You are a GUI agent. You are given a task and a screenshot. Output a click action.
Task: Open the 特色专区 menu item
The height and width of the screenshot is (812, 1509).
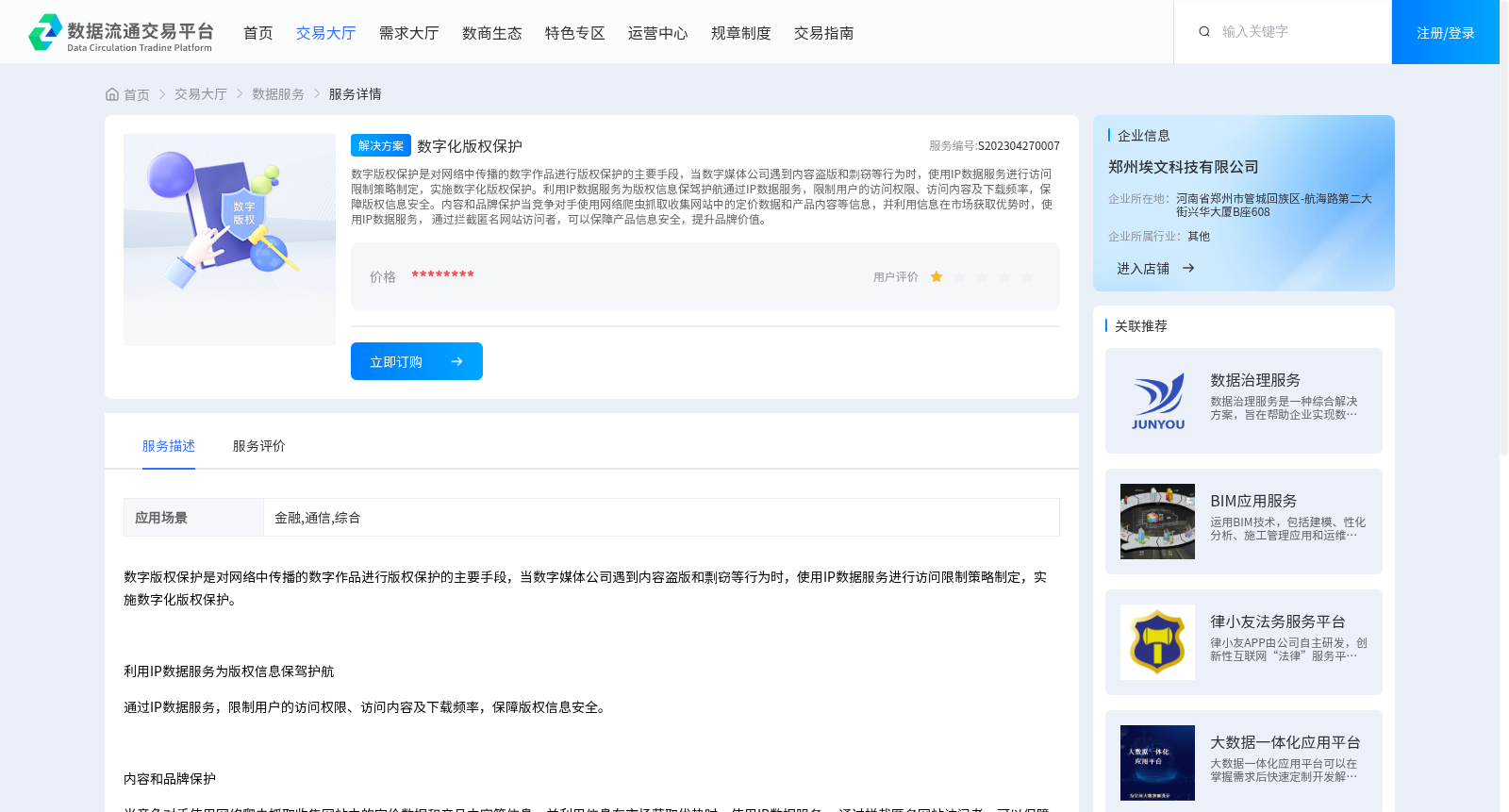pos(574,33)
